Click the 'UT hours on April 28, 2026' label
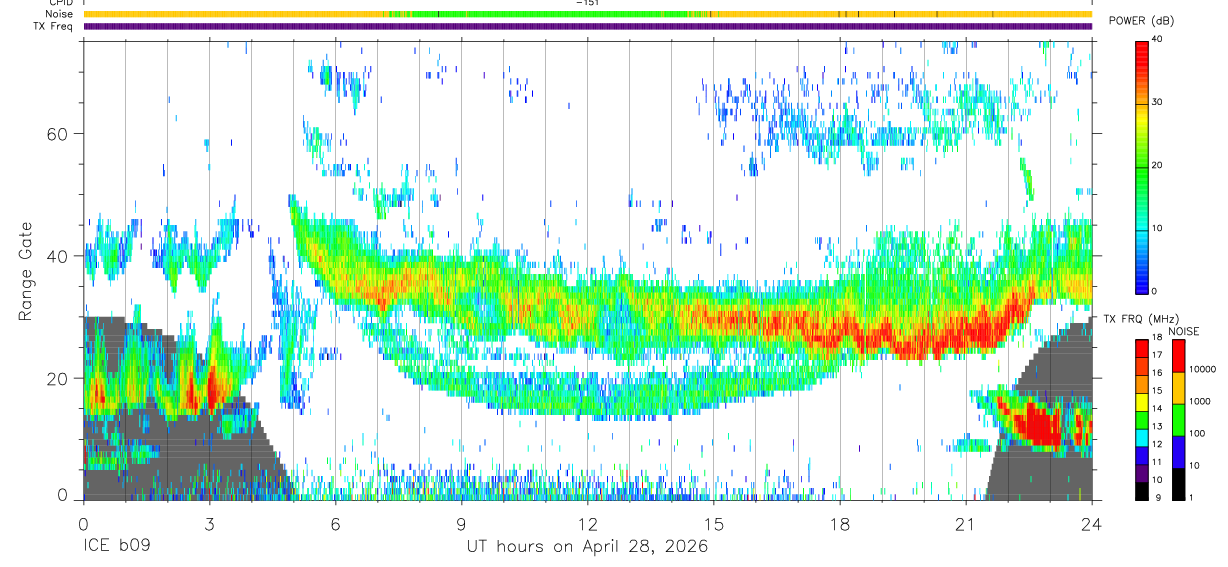This screenshot has width=1228, height=567. (587, 547)
